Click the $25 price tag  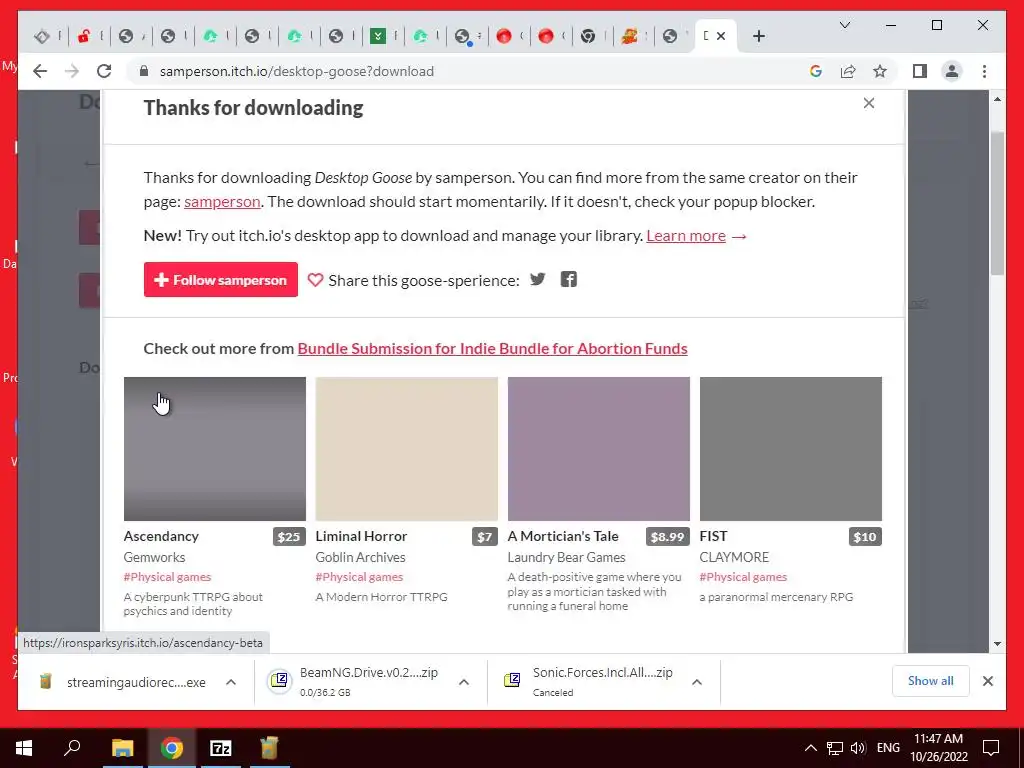(289, 537)
